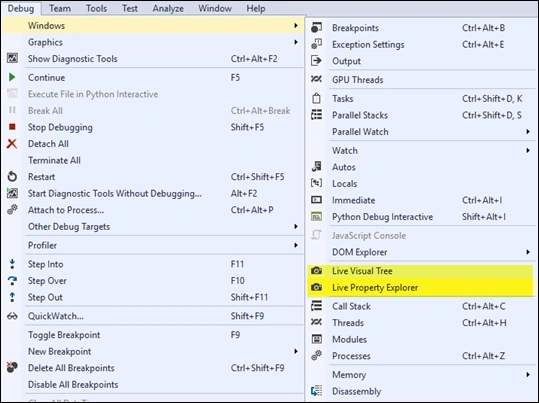Viewport: 539px width, 403px height.
Task: Click the Breakpoints window icon
Action: click(316, 28)
